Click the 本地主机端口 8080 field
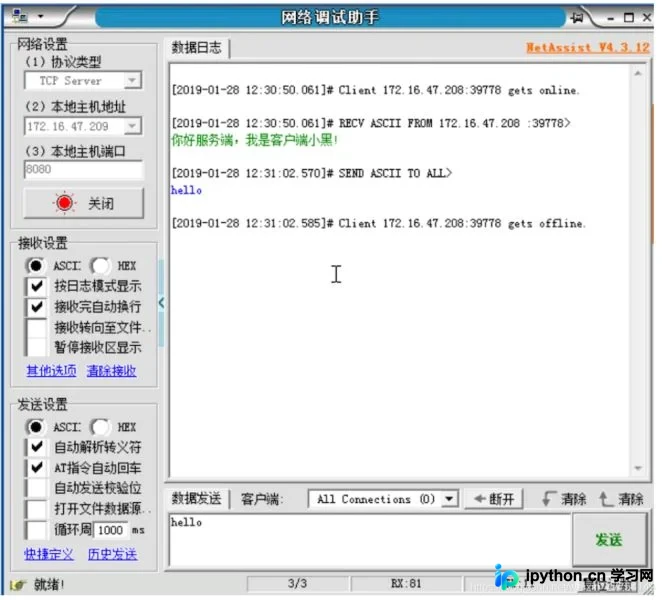 (83, 169)
